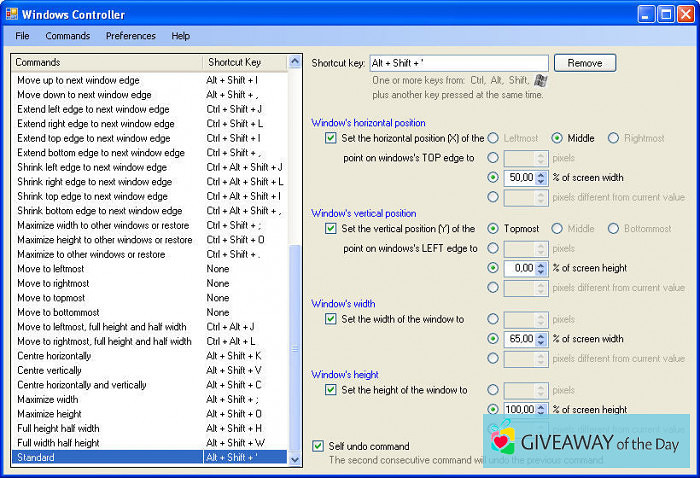This screenshot has width=700, height=478.
Task: Decrease the window width percent value
Action: point(541,343)
